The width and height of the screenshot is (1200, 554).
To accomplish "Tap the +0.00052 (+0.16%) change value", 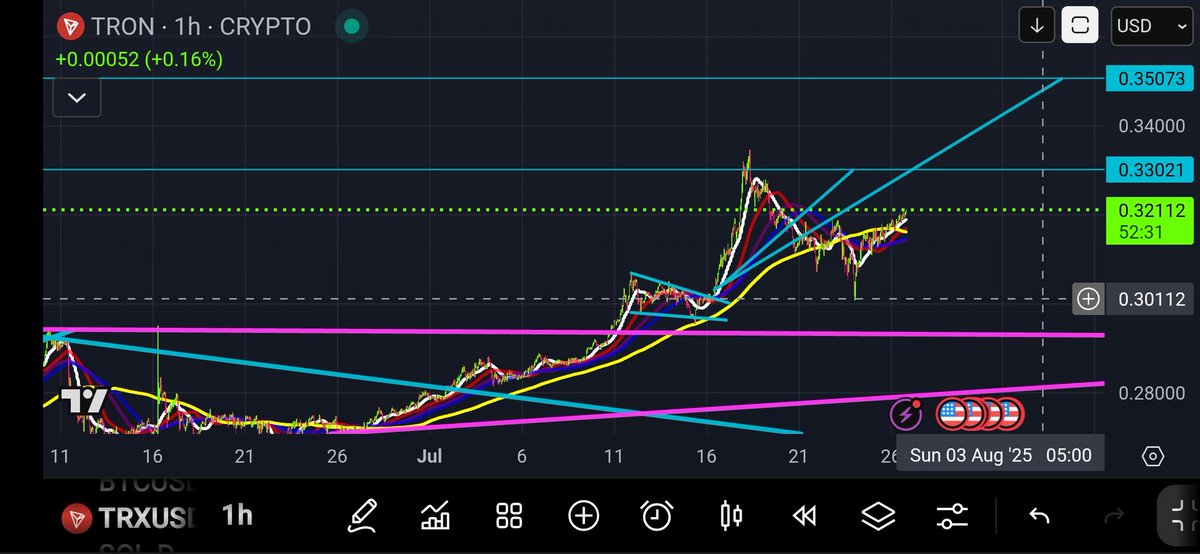I will pyautogui.click(x=139, y=59).
